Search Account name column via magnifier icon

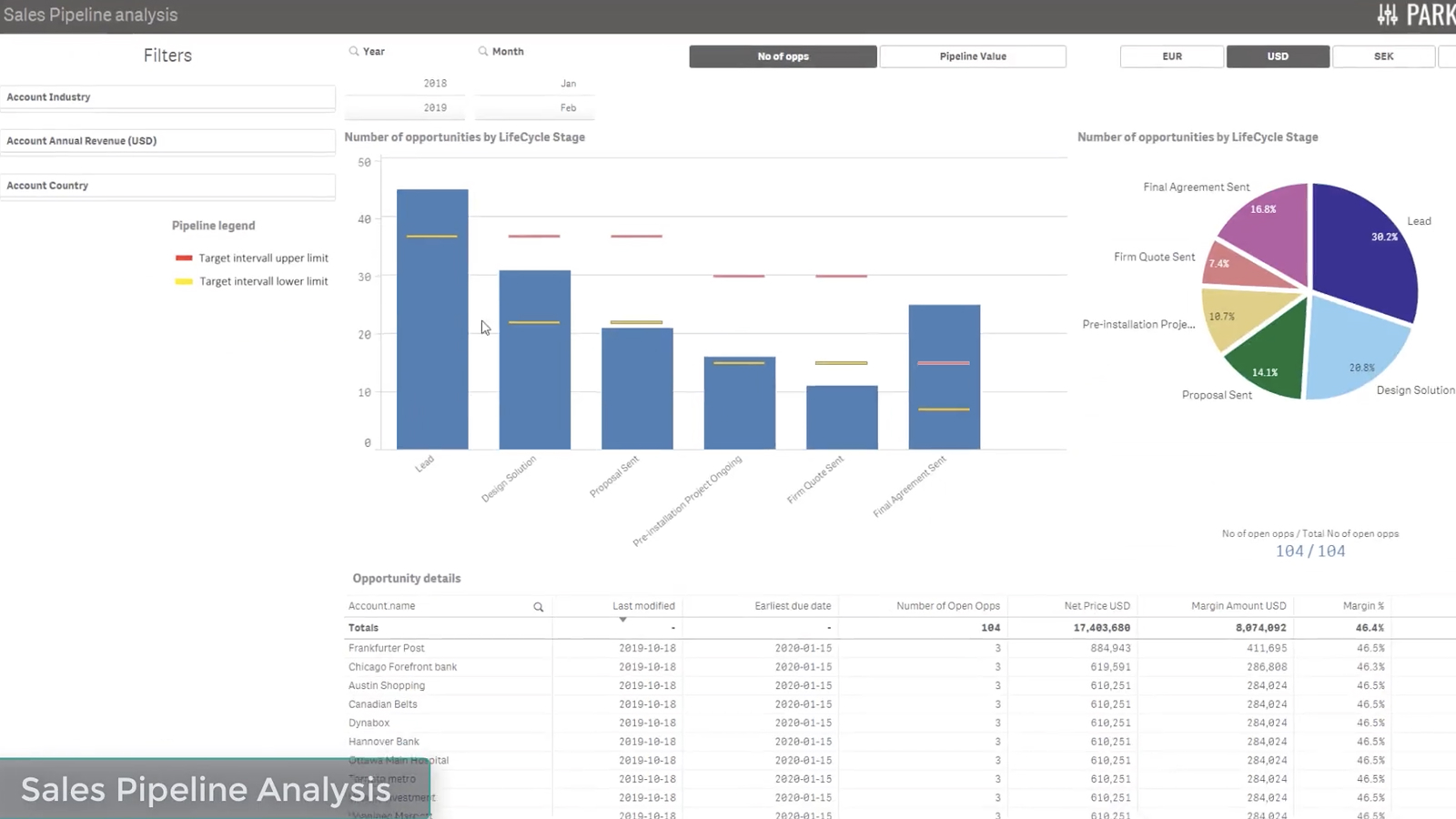click(539, 607)
